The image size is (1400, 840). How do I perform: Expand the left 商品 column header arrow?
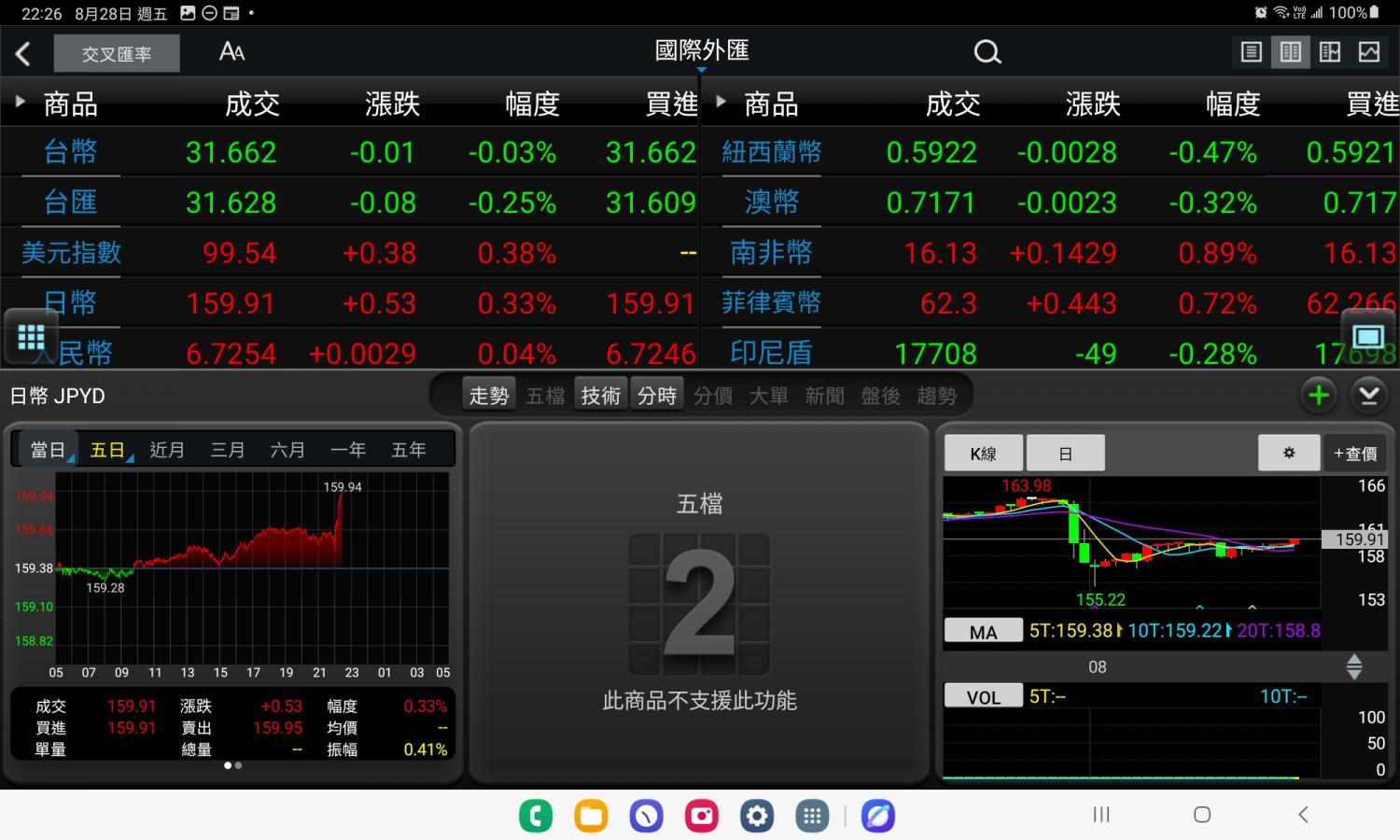click(20, 101)
